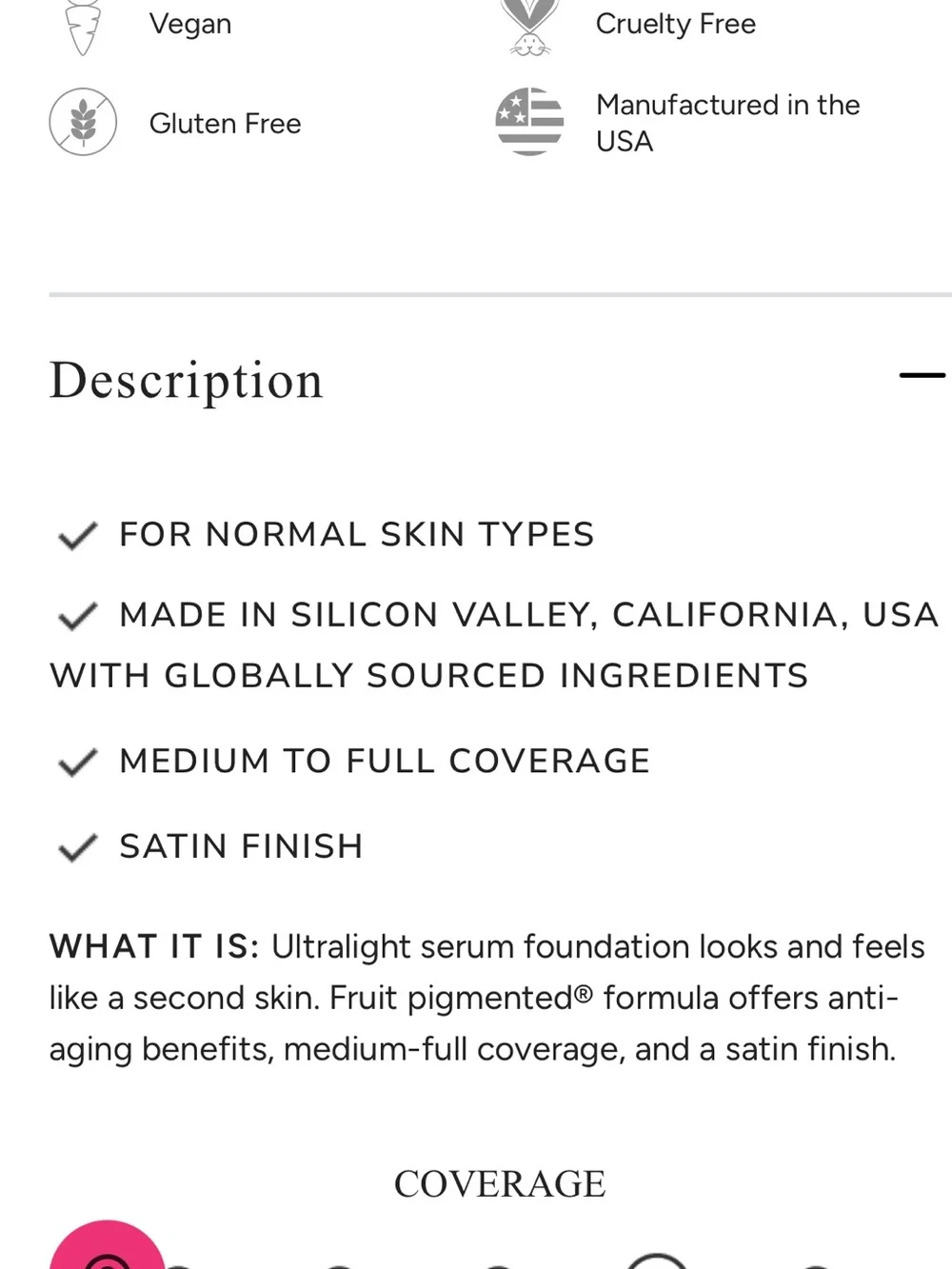Viewport: 952px width, 1269px height.
Task: Click the WHAT IT IS bold label
Action: [154, 947]
